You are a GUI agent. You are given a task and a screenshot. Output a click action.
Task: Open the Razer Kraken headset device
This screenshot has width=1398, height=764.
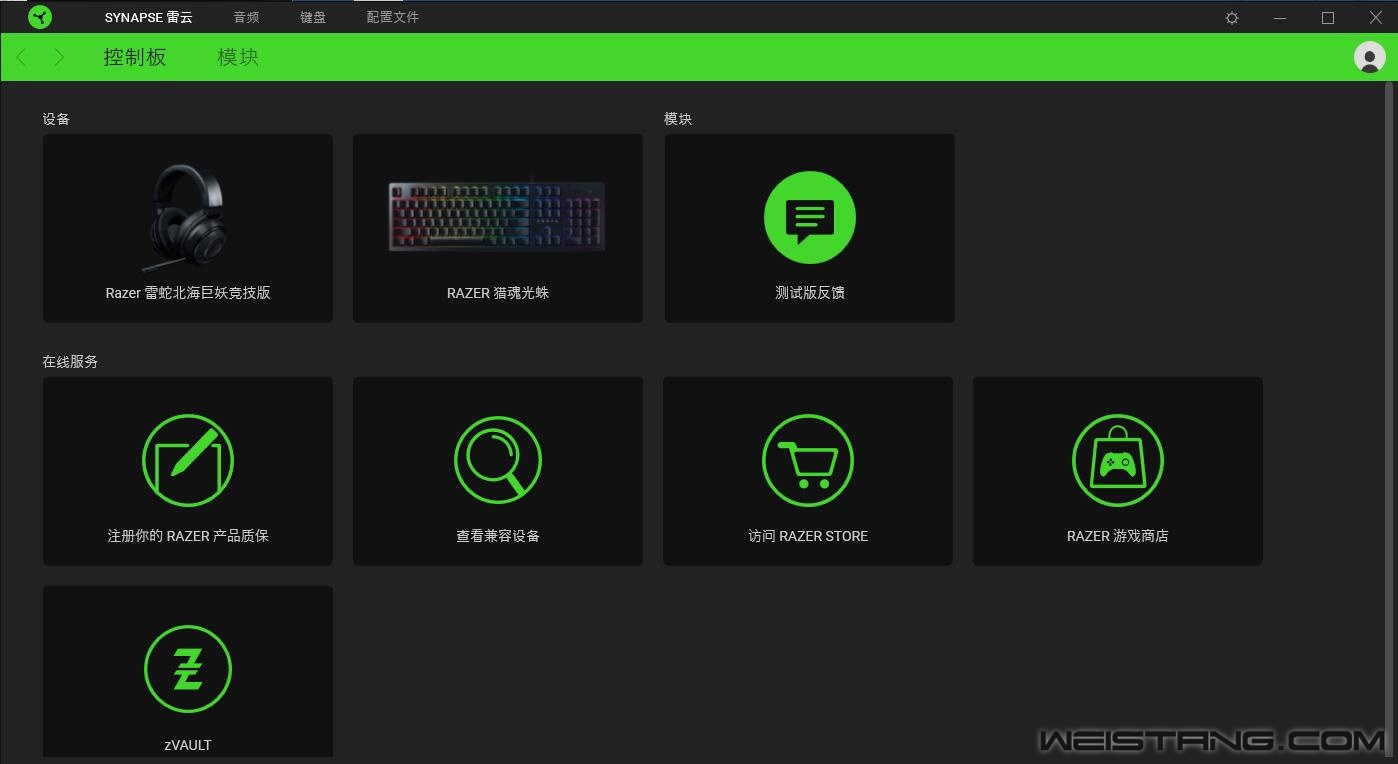188,228
